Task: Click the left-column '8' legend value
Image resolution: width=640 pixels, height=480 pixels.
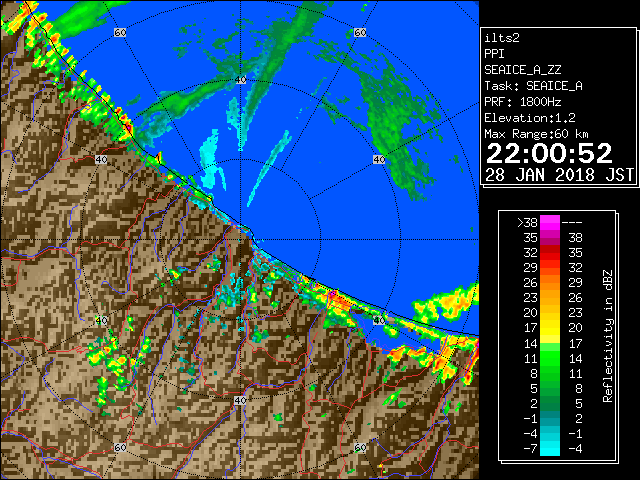Action: point(533,373)
